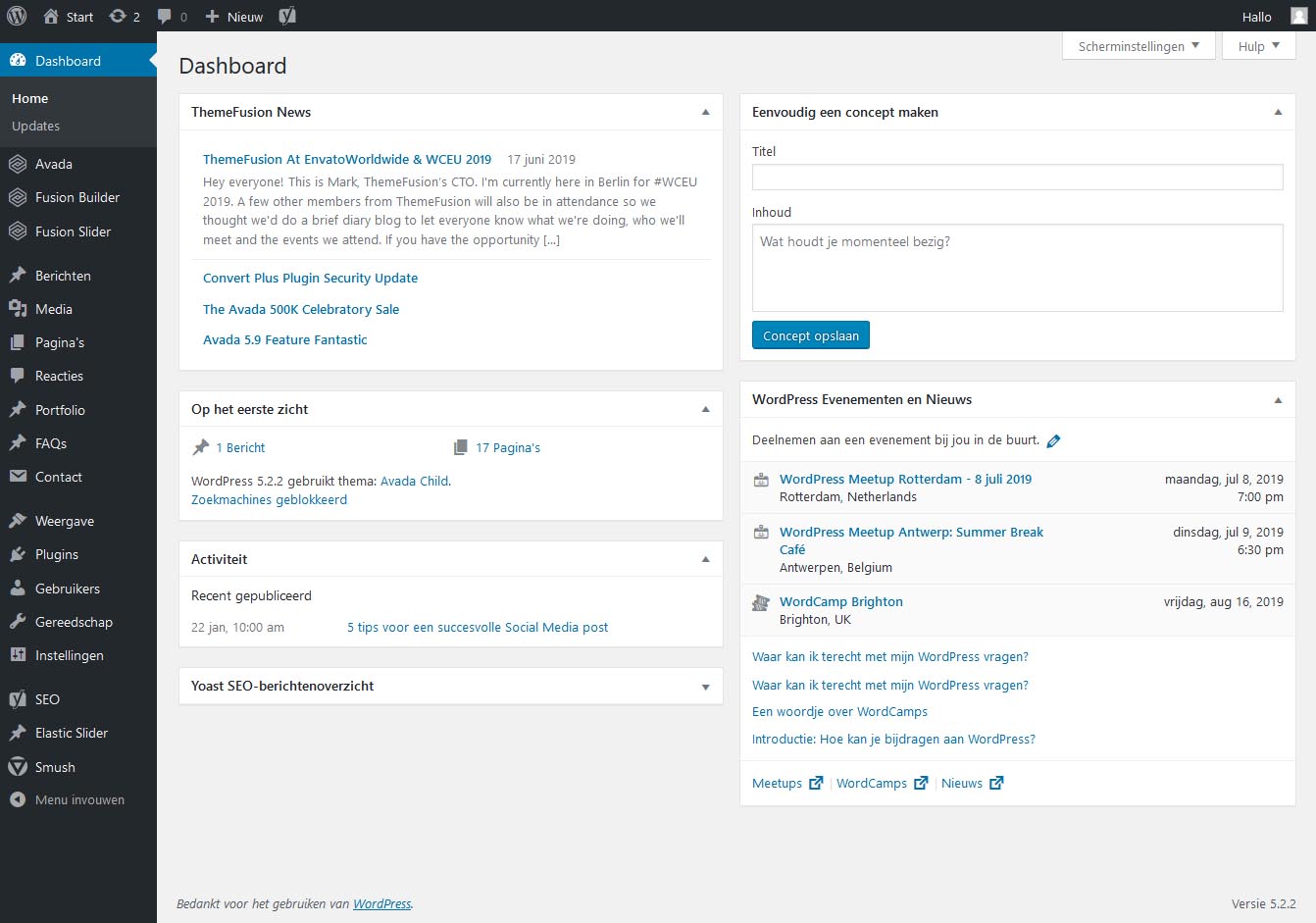Open the Hulp dropdown tab
Viewport: 1316px width, 923px height.
1258,46
